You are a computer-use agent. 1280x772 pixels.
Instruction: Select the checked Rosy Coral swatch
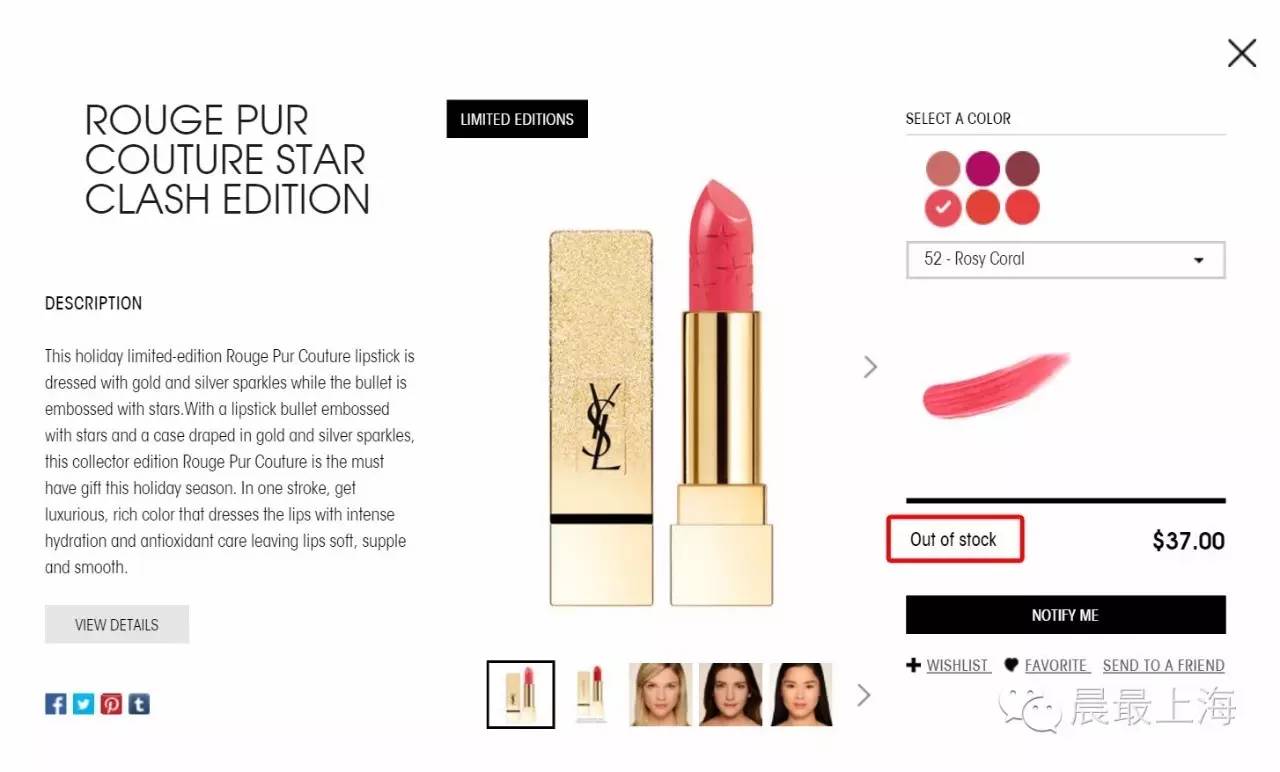[x=943, y=208]
